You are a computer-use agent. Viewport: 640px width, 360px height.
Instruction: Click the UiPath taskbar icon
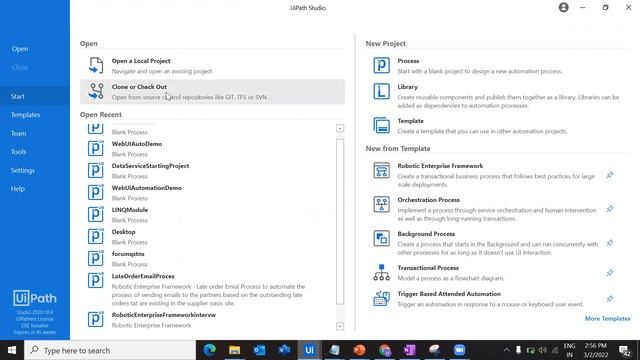pyautogui.click(x=309, y=350)
